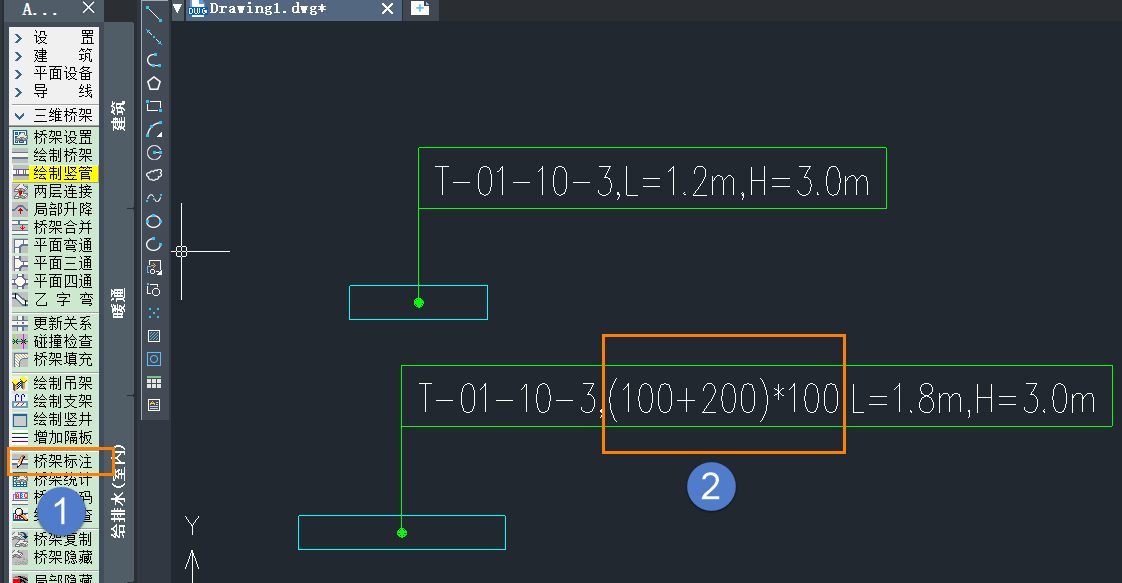
Task: Expand the 平面设备 menu section
Action: pos(54,73)
